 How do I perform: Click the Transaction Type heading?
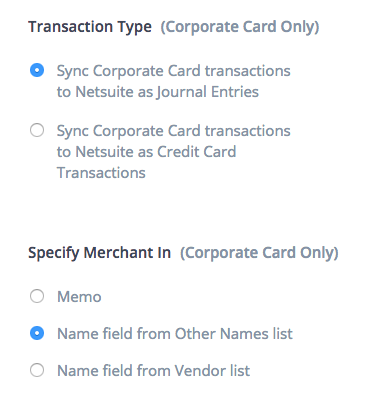[x=90, y=27]
